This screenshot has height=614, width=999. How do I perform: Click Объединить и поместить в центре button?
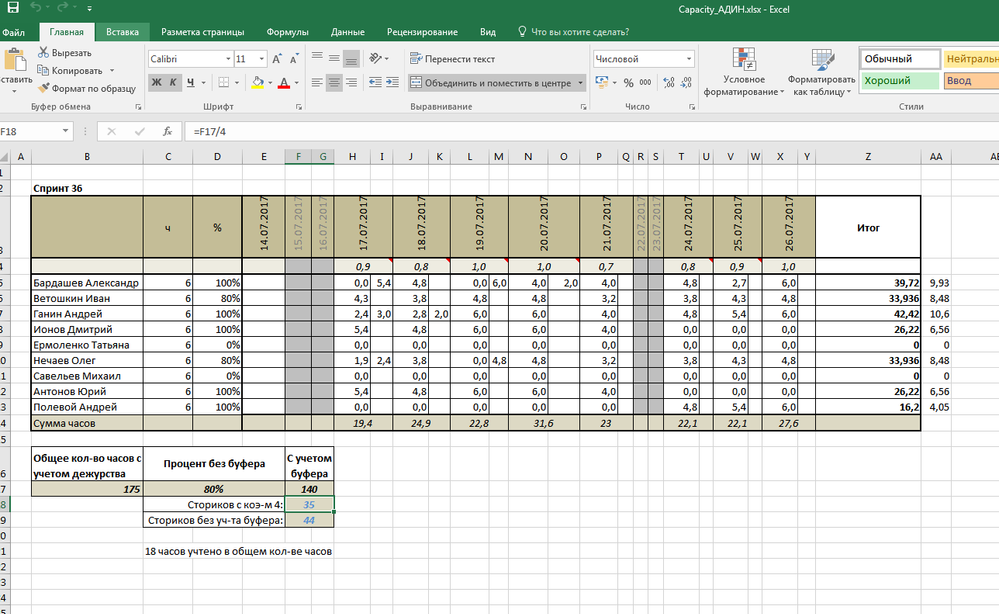click(x=491, y=83)
